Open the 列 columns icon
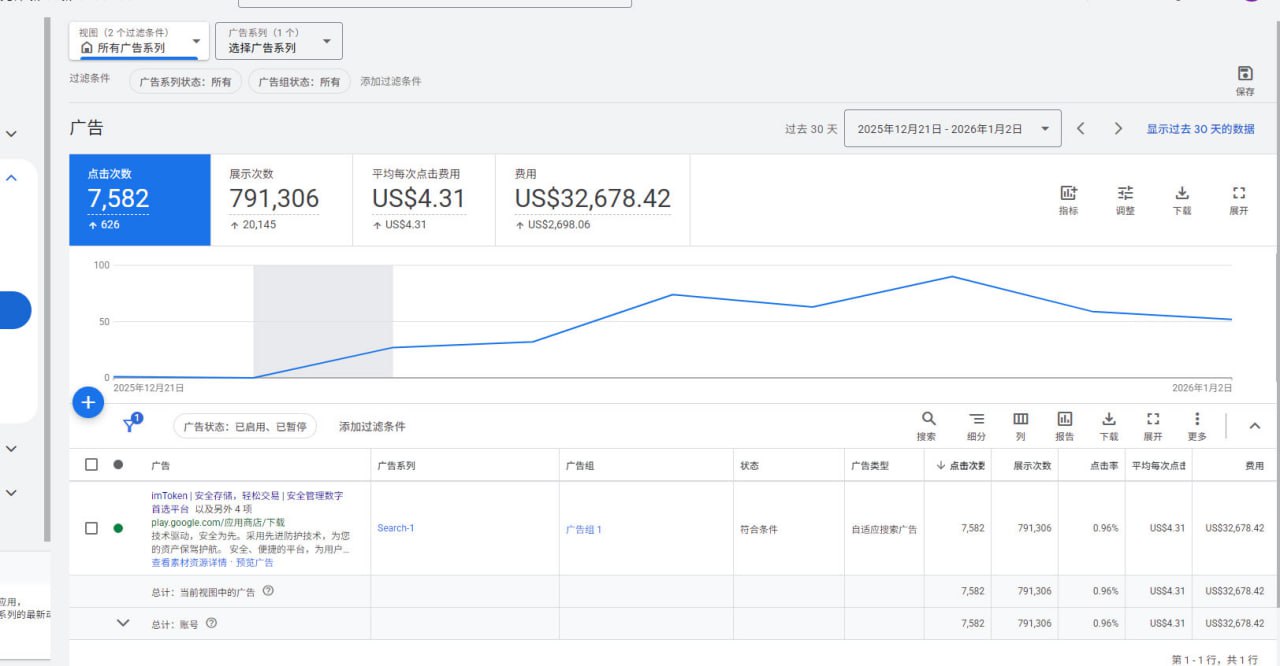The width and height of the screenshot is (1280, 666). point(1021,419)
